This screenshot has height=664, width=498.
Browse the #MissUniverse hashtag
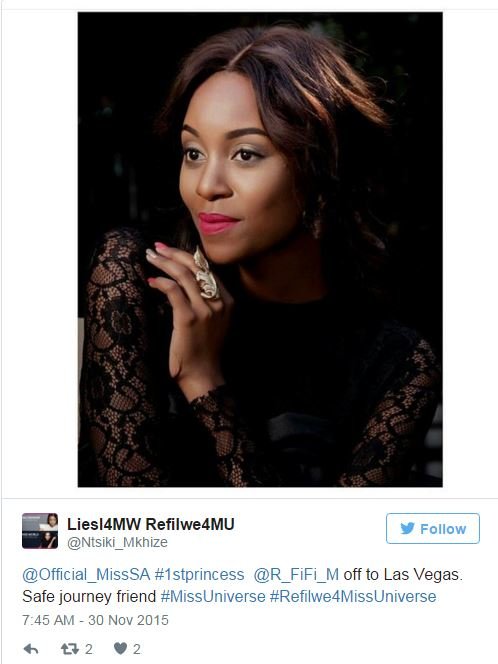point(213,597)
